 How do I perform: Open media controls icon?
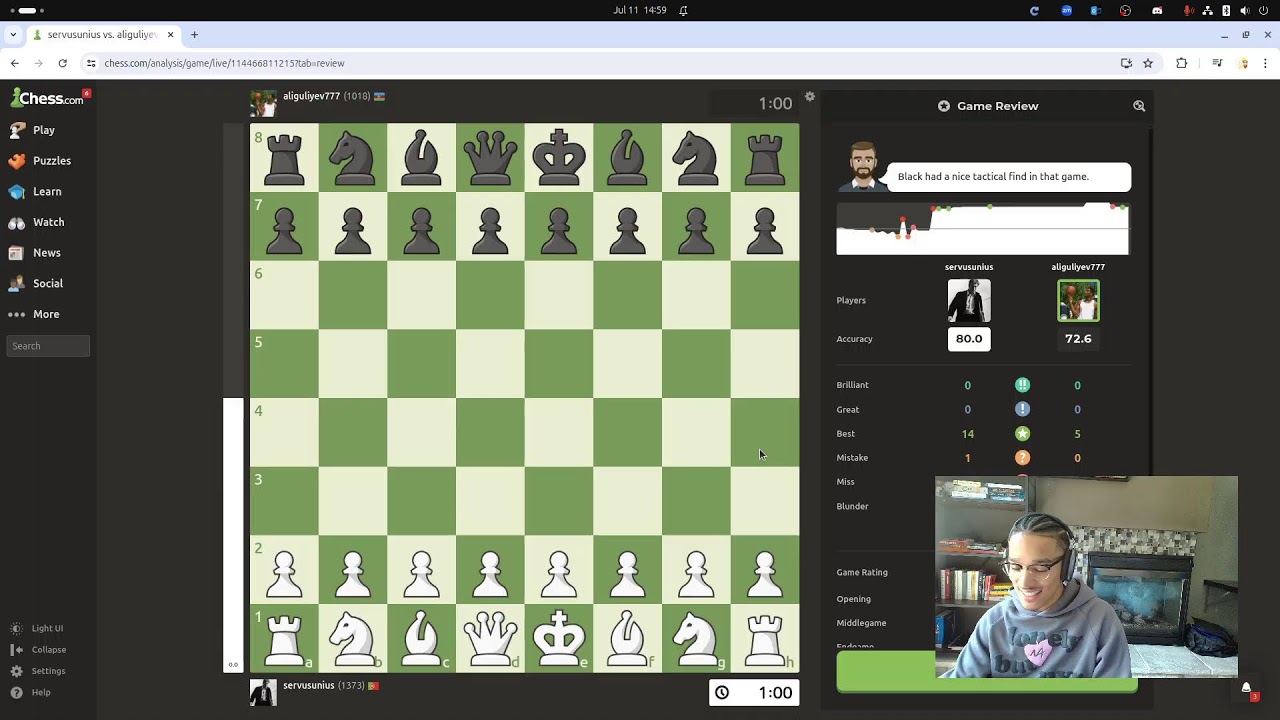coord(1217,63)
